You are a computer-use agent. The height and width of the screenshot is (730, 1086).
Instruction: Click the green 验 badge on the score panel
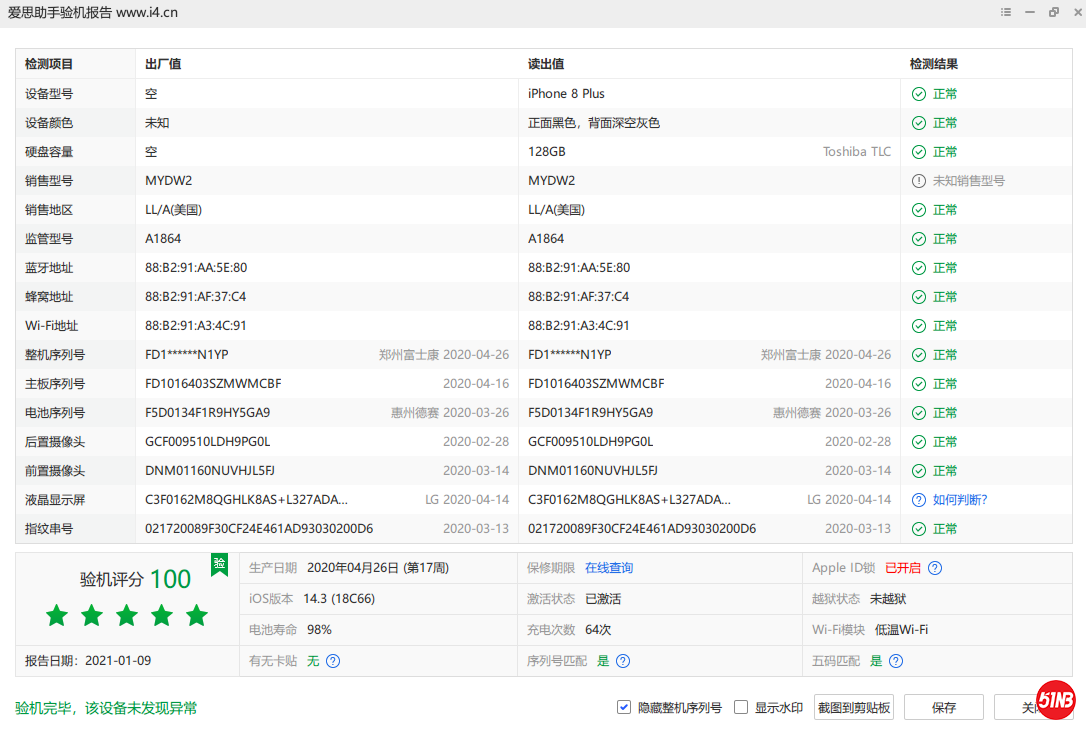click(219, 564)
